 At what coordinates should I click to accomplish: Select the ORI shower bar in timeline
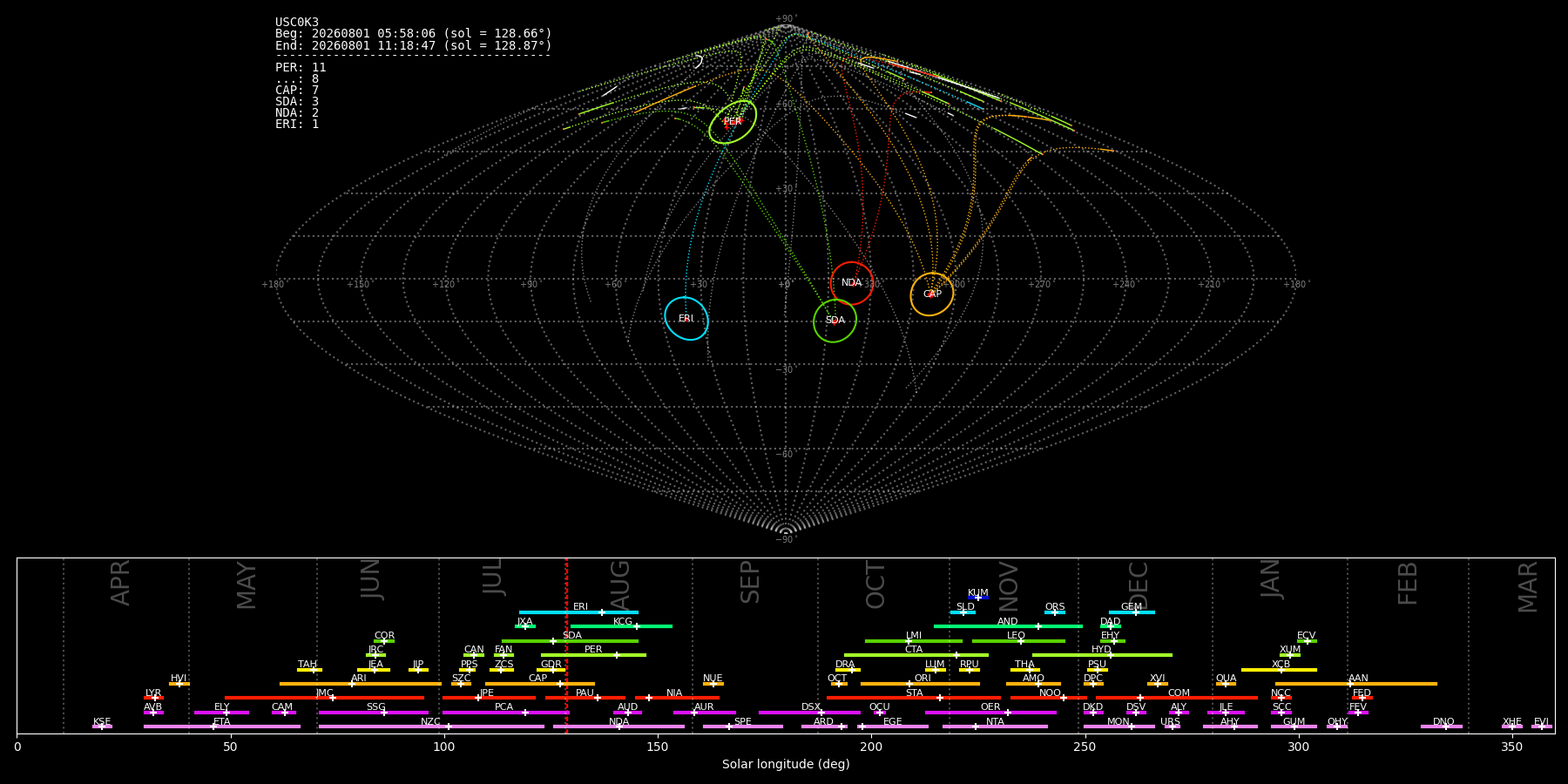click(x=920, y=684)
